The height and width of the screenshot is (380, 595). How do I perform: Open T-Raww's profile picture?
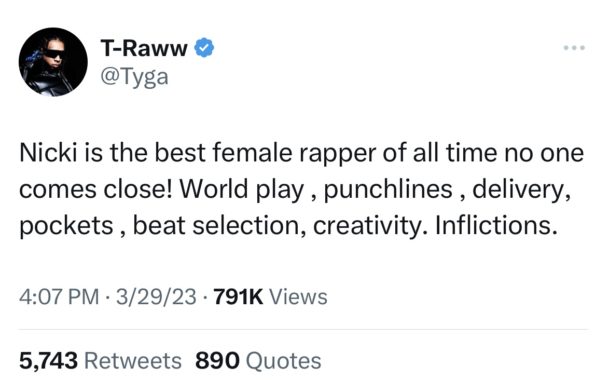click(x=53, y=62)
